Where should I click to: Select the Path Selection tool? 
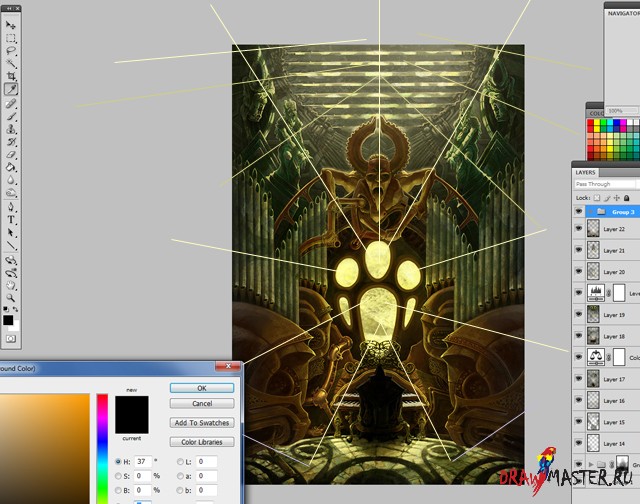click(x=11, y=233)
